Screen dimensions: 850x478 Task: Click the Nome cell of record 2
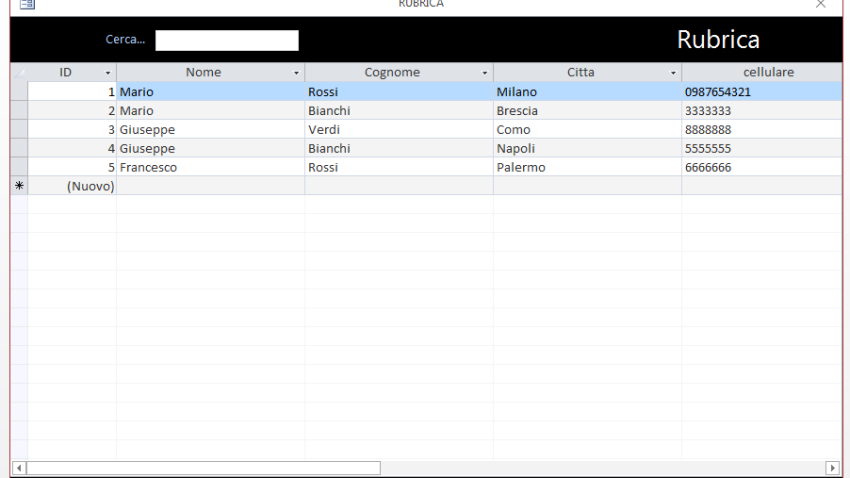(210, 110)
